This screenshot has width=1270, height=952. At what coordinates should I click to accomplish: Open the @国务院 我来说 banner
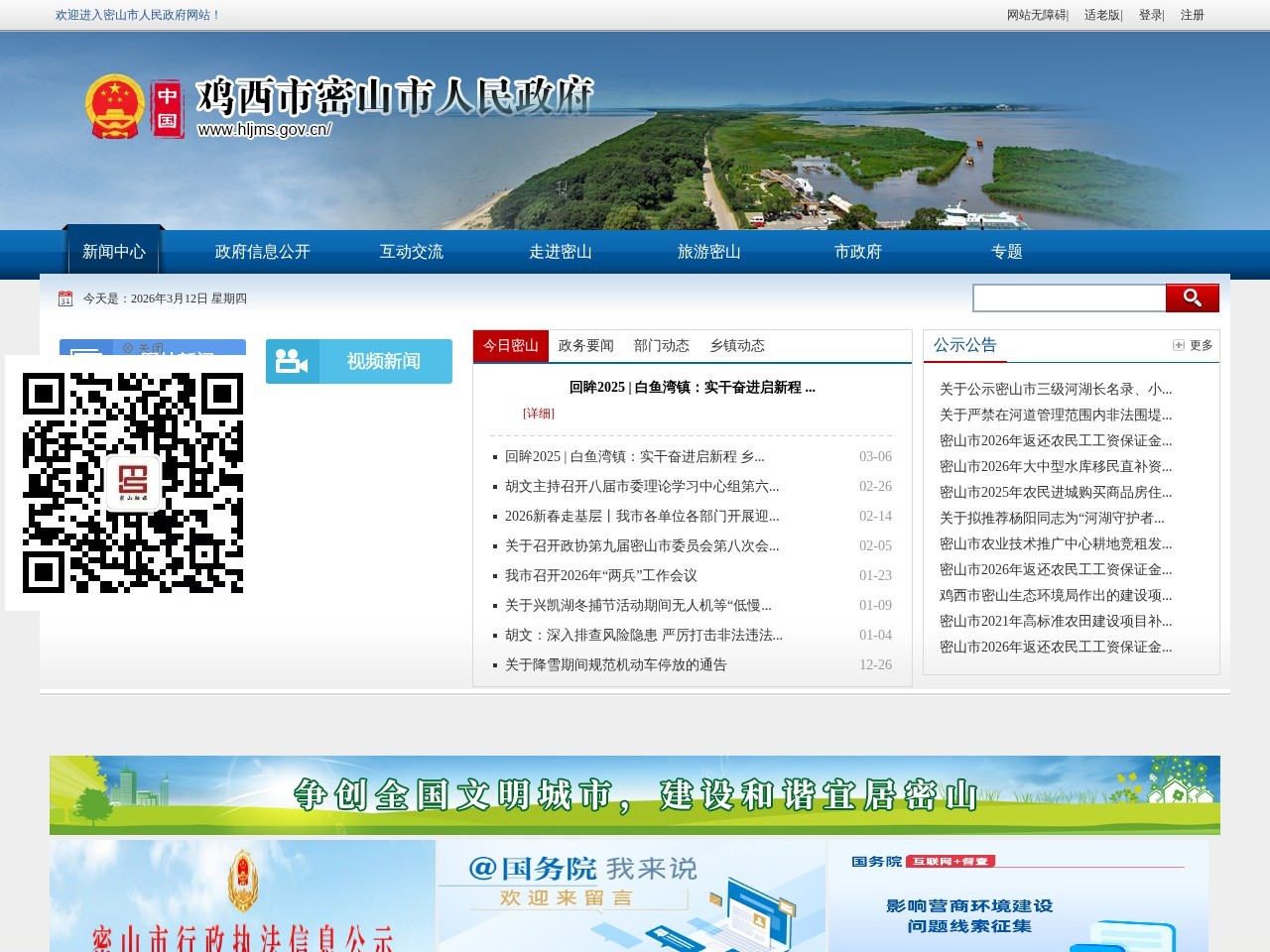pos(631,896)
